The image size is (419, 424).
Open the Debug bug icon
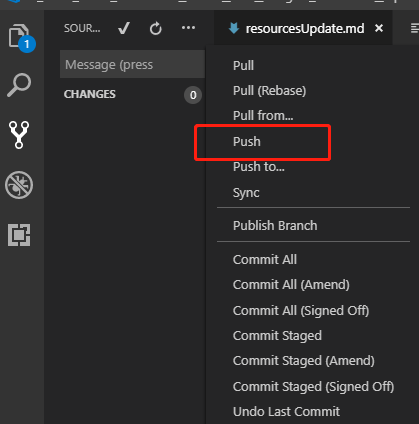[x=19, y=185]
